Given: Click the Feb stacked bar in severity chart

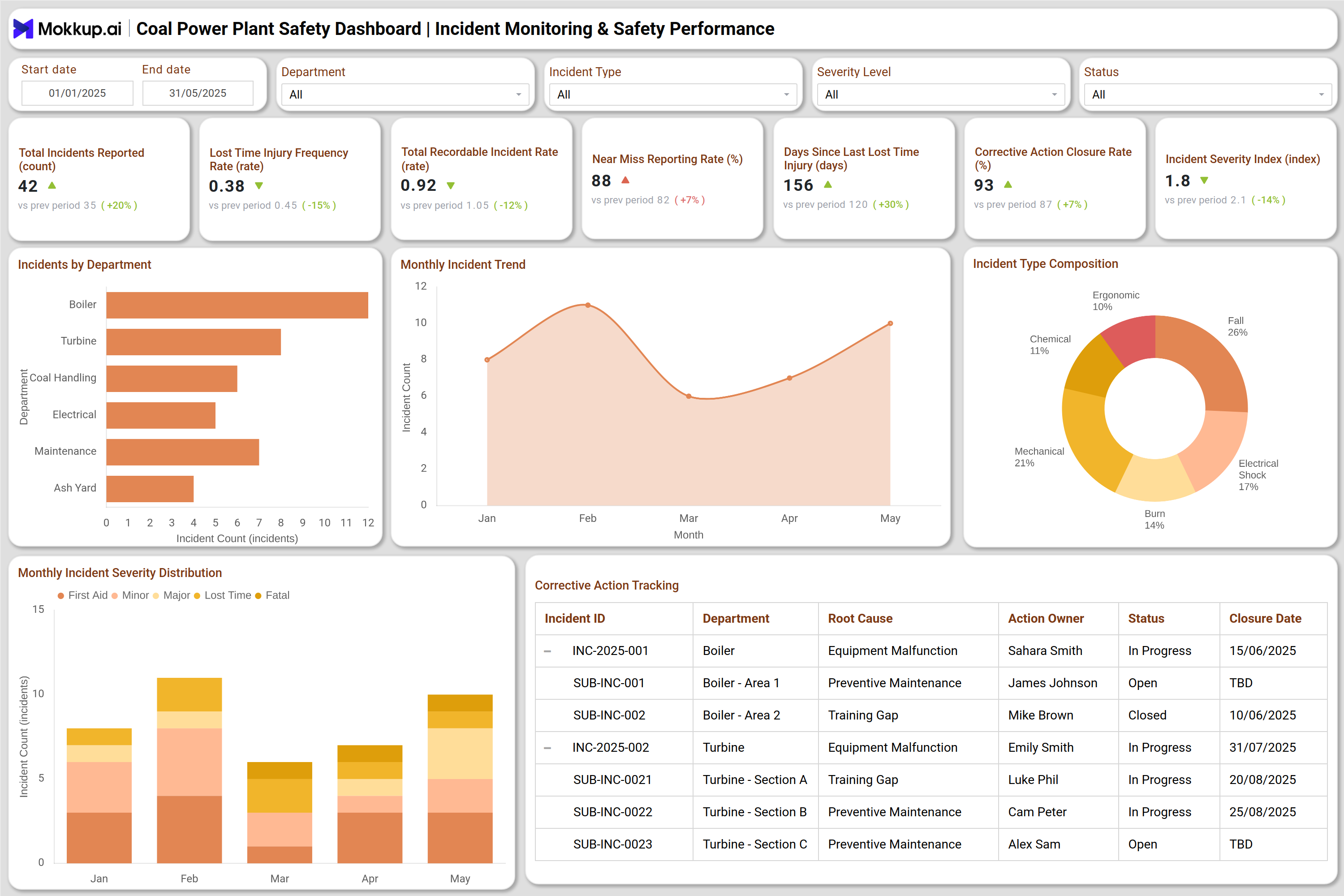Looking at the screenshot, I should click(189, 770).
